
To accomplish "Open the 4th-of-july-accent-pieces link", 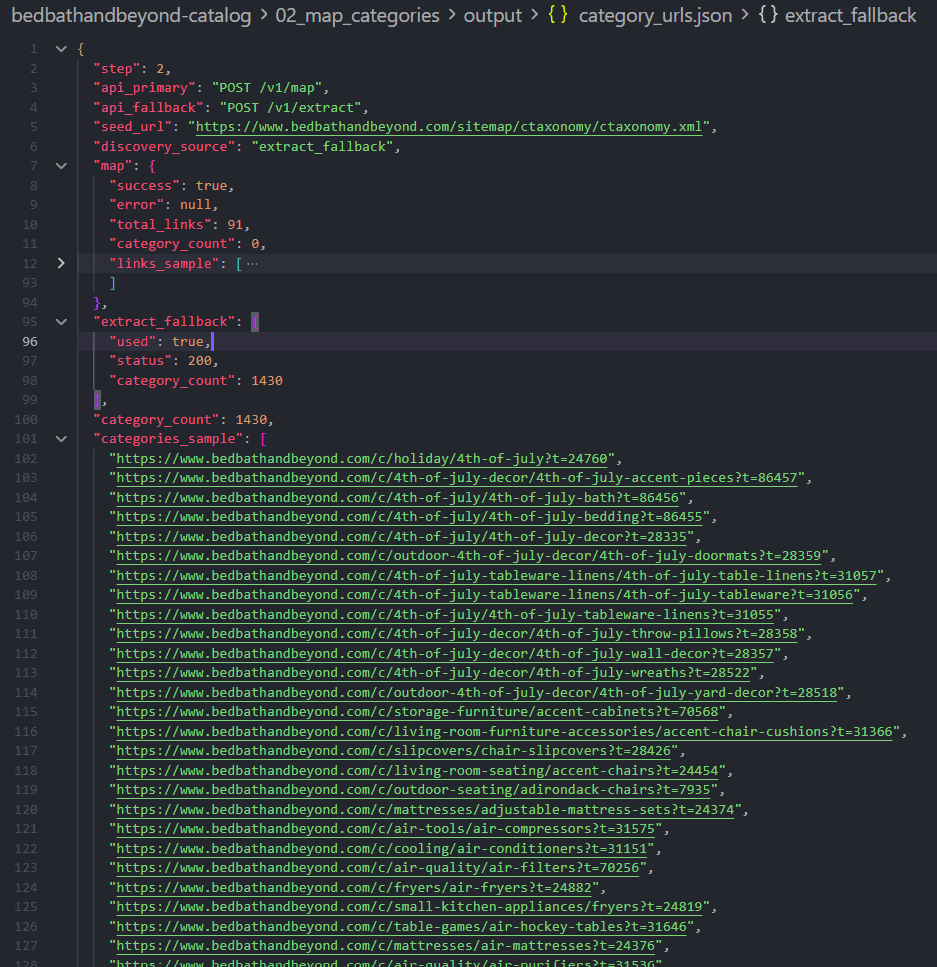I will [x=456, y=478].
